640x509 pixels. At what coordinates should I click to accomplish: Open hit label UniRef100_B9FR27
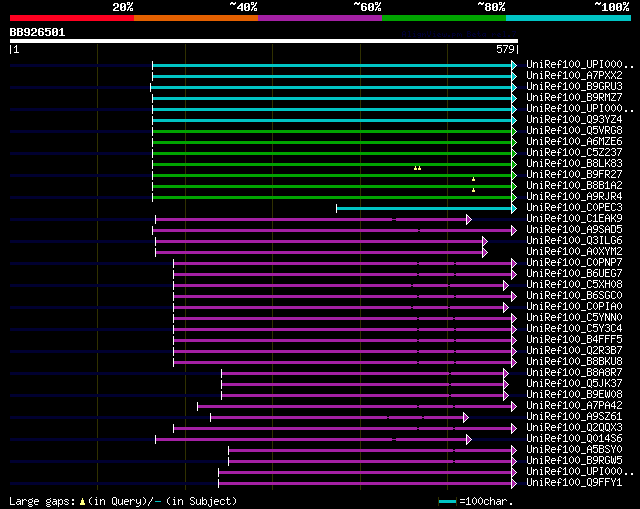coord(574,174)
